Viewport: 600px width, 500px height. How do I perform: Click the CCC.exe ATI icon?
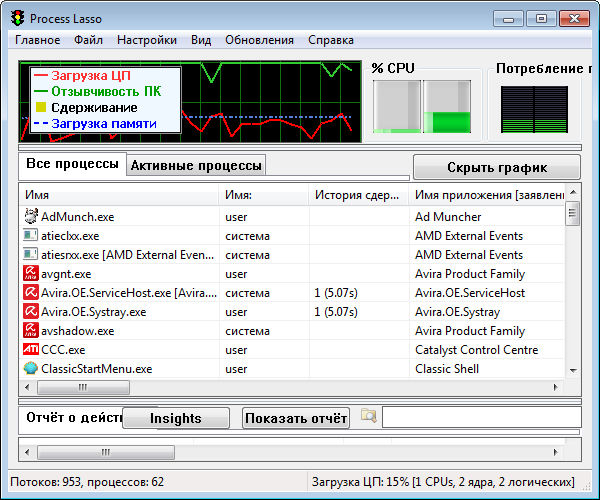[31, 349]
